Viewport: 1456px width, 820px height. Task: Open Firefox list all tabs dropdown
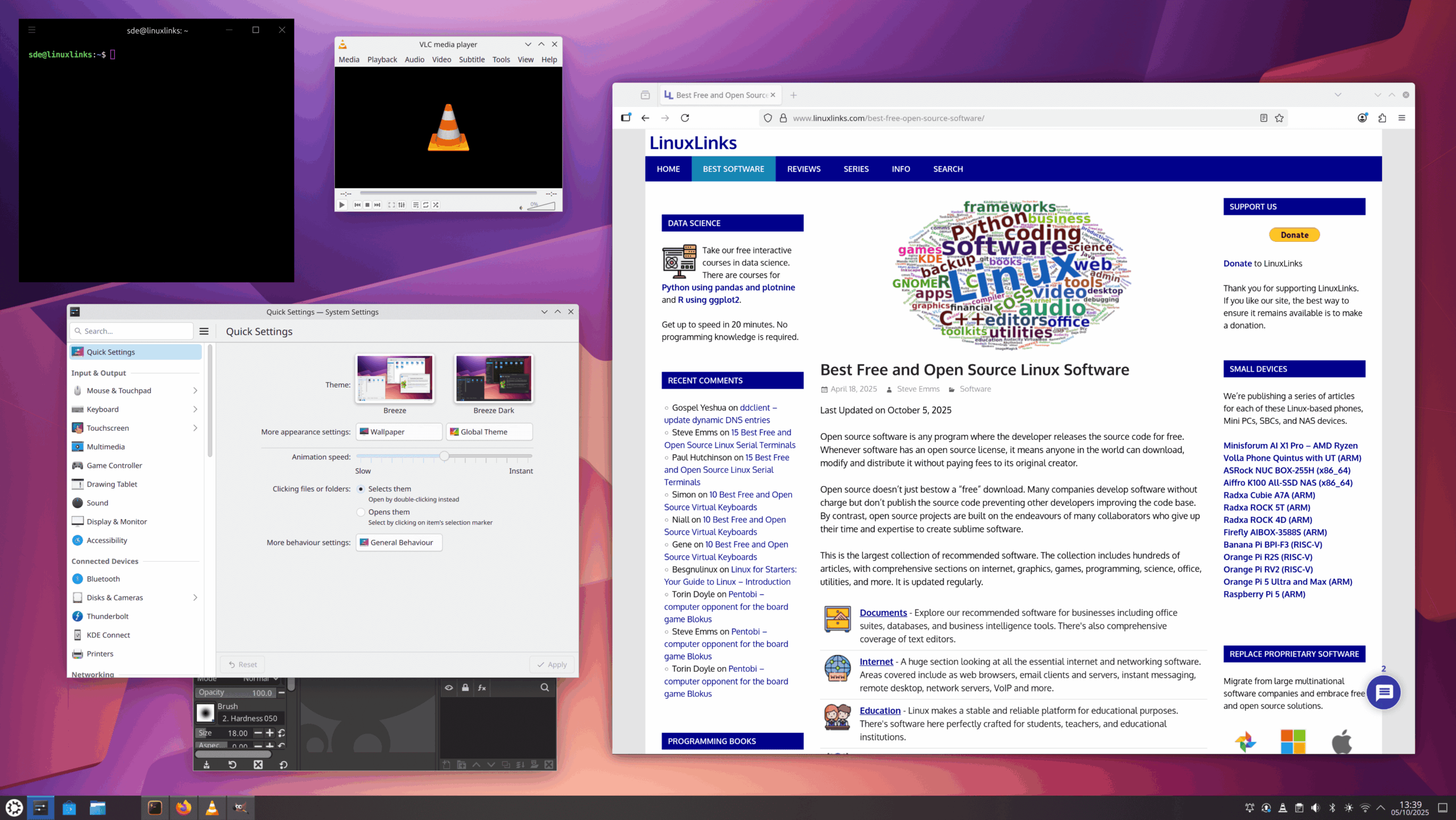pyautogui.click(x=1338, y=95)
